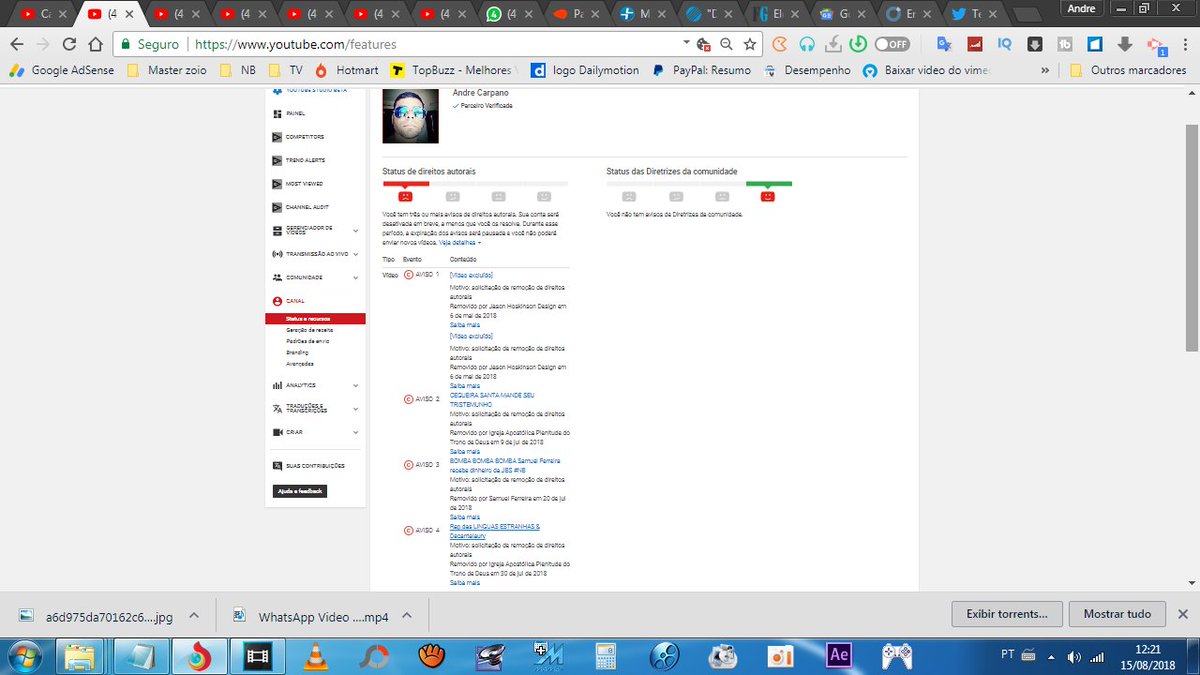Click the copyright icon beside AVISO 3
1200x675 pixels.
408,465
